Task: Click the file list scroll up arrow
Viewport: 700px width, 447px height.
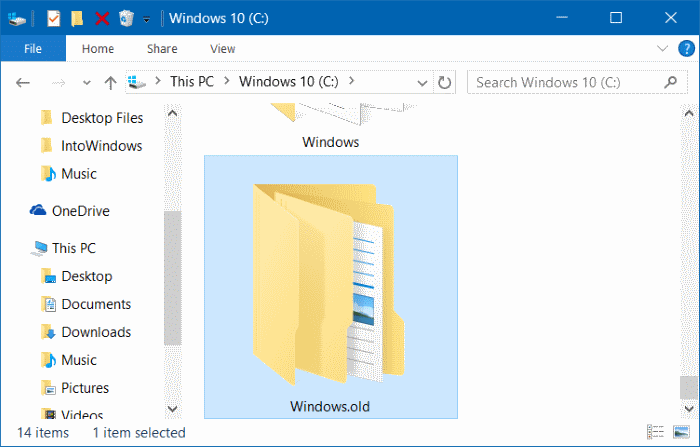Action: click(689, 113)
